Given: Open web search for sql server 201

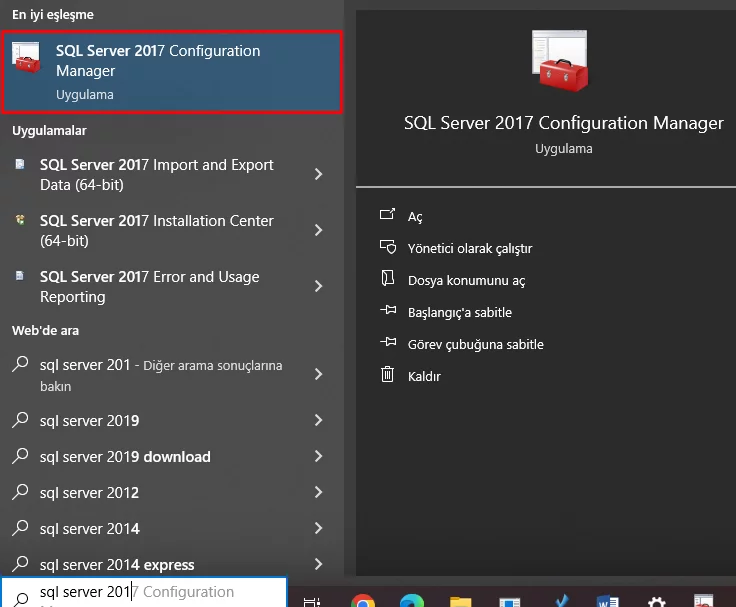Looking at the screenshot, I should pyautogui.click(x=161, y=375).
